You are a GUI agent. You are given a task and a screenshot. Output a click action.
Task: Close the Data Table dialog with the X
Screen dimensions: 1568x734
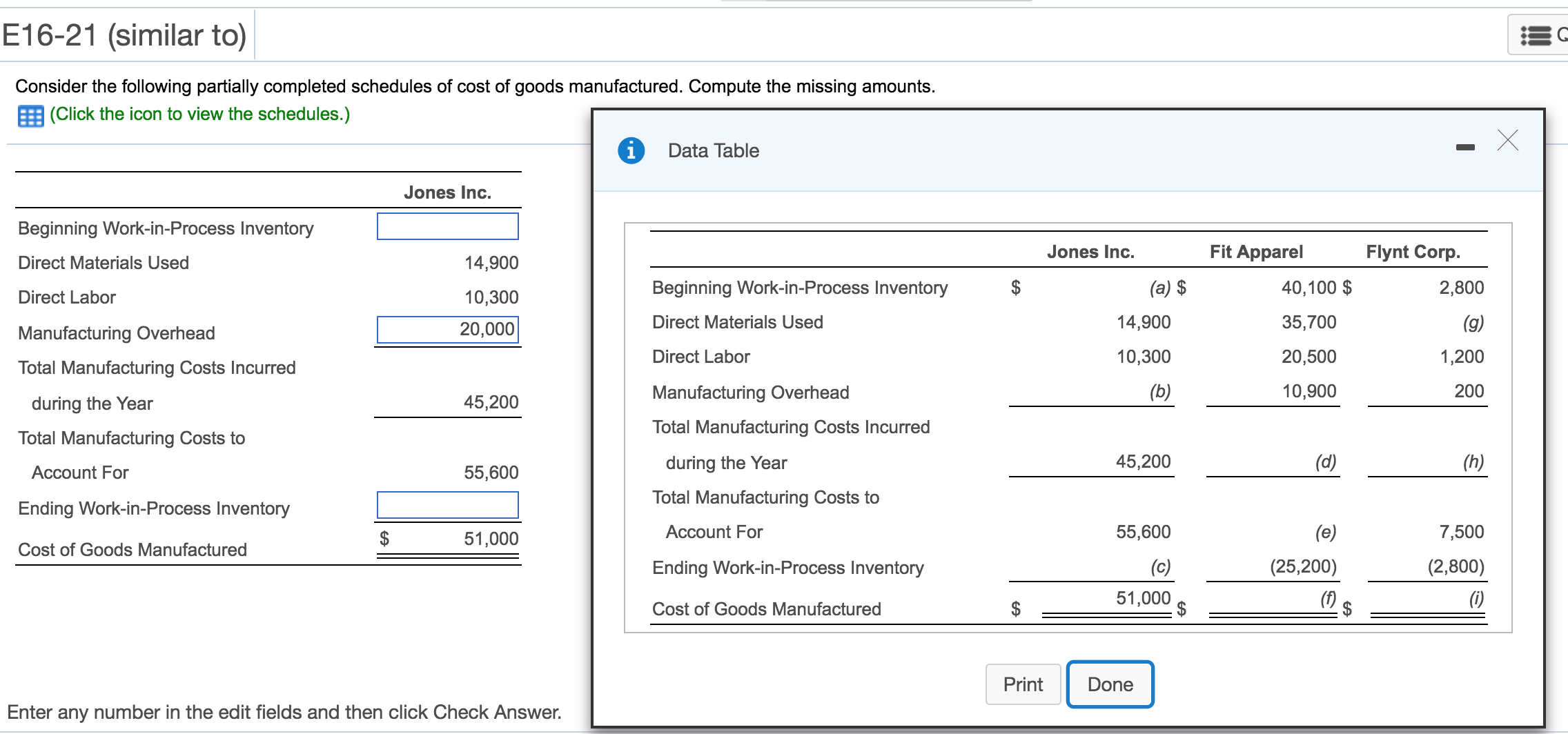(x=1508, y=140)
